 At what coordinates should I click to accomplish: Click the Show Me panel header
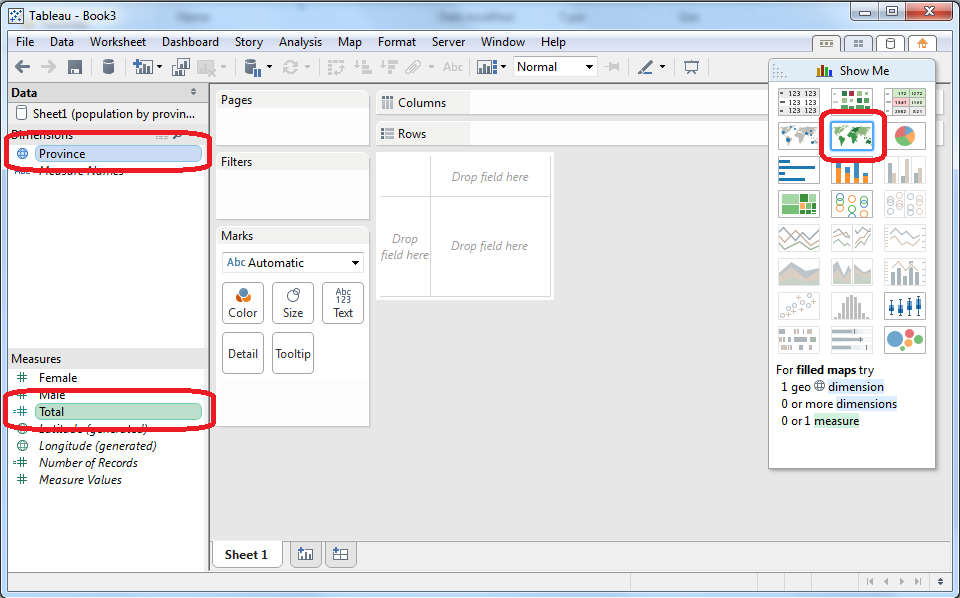point(852,71)
